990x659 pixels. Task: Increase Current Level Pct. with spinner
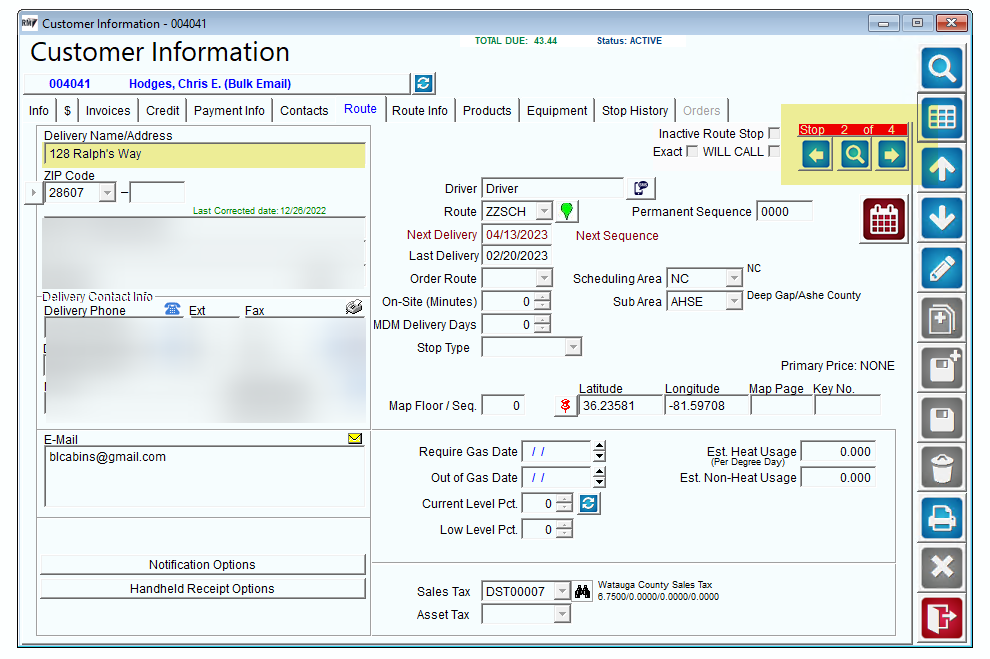565,499
